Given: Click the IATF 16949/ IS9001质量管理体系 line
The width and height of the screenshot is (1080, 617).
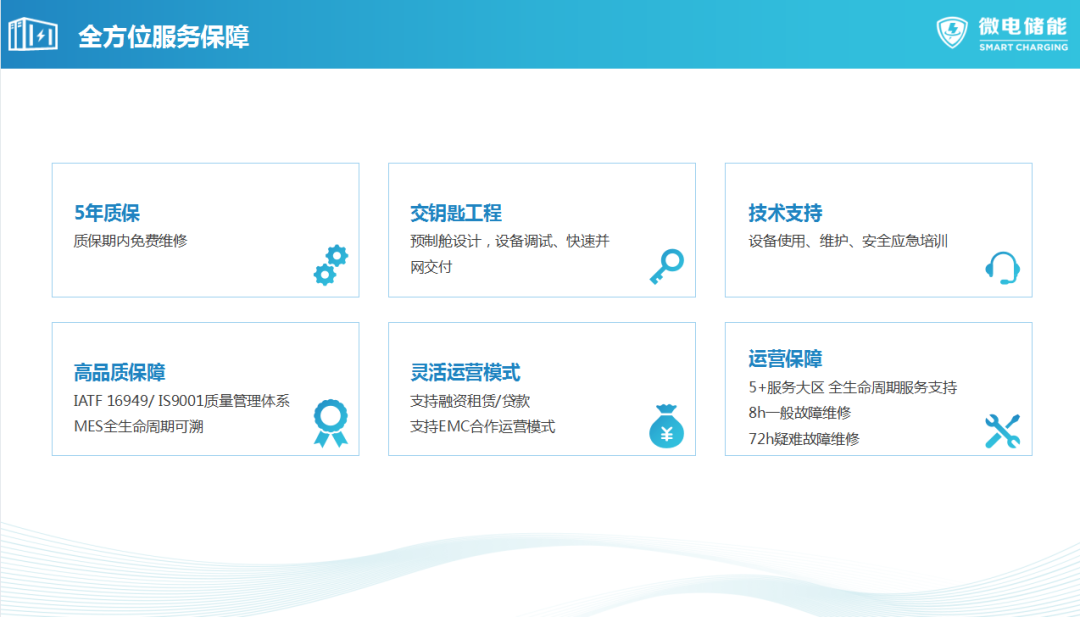Looking at the screenshot, I should [x=182, y=401].
